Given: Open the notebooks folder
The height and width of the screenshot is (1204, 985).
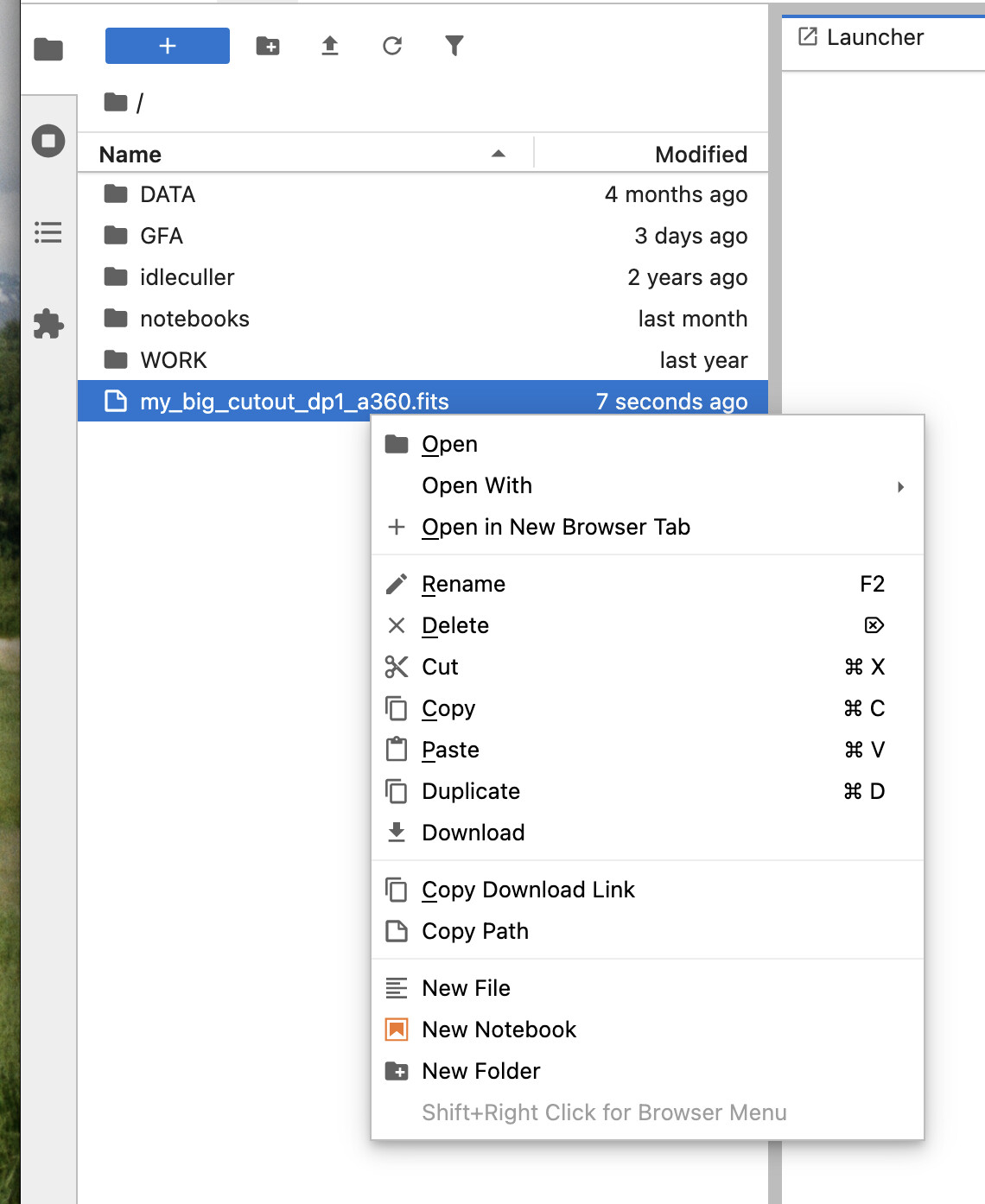Looking at the screenshot, I should tap(194, 319).
